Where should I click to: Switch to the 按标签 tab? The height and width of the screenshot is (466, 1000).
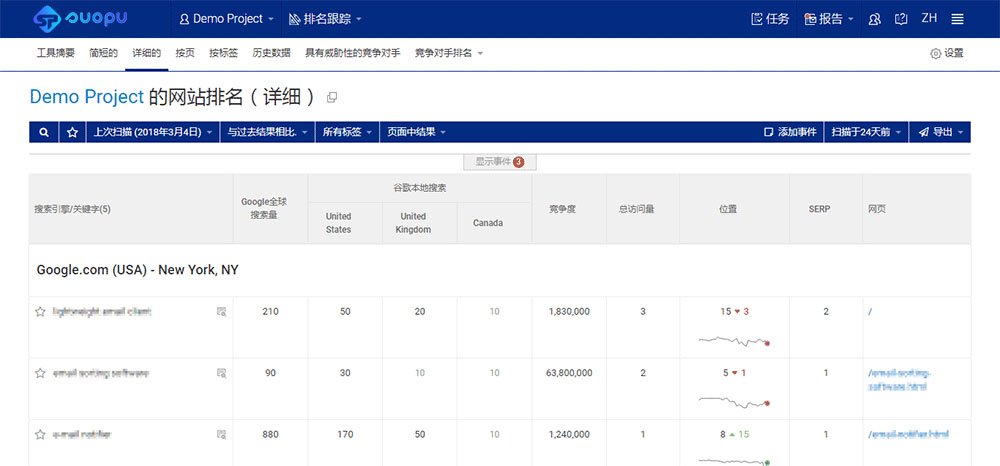click(x=223, y=54)
